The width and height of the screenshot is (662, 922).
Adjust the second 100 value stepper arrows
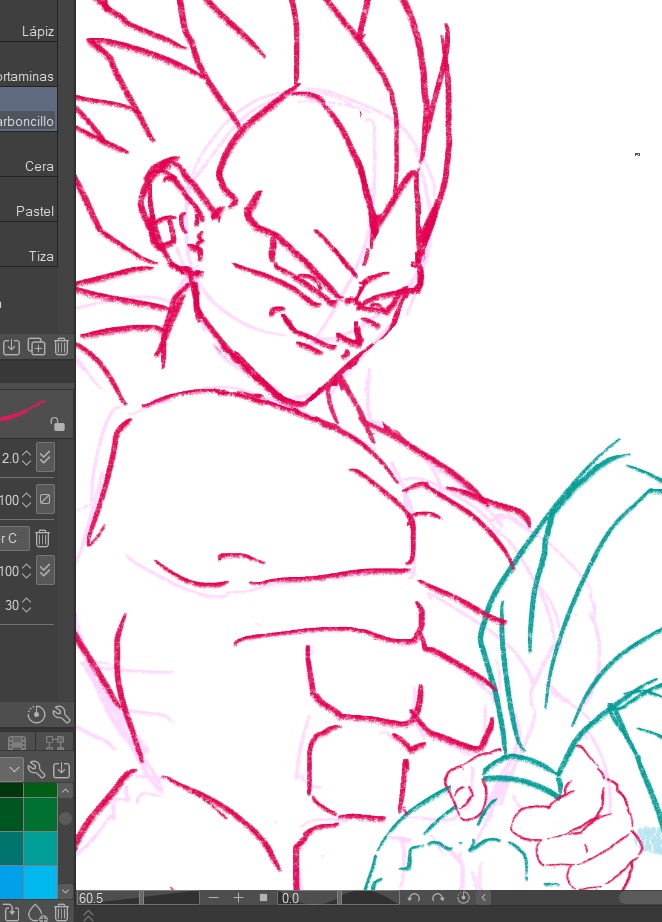point(26,571)
